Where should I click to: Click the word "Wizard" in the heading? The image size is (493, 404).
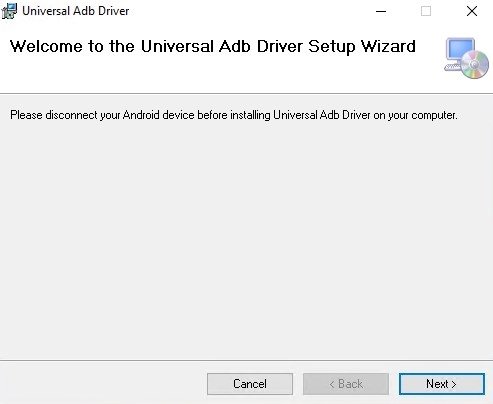[389, 46]
